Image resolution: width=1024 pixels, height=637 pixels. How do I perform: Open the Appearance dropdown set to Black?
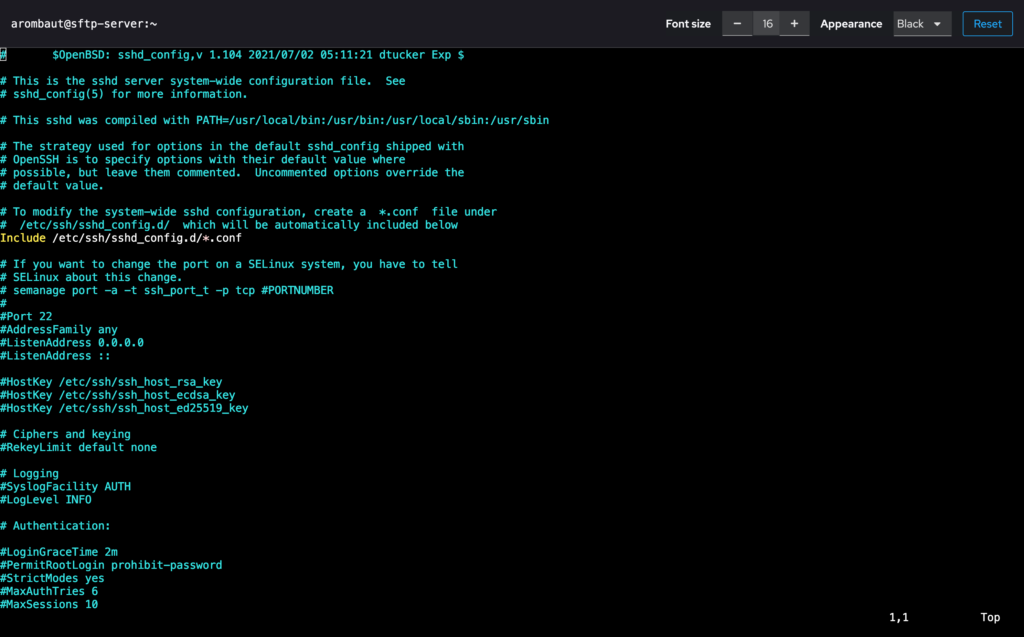(x=923, y=24)
